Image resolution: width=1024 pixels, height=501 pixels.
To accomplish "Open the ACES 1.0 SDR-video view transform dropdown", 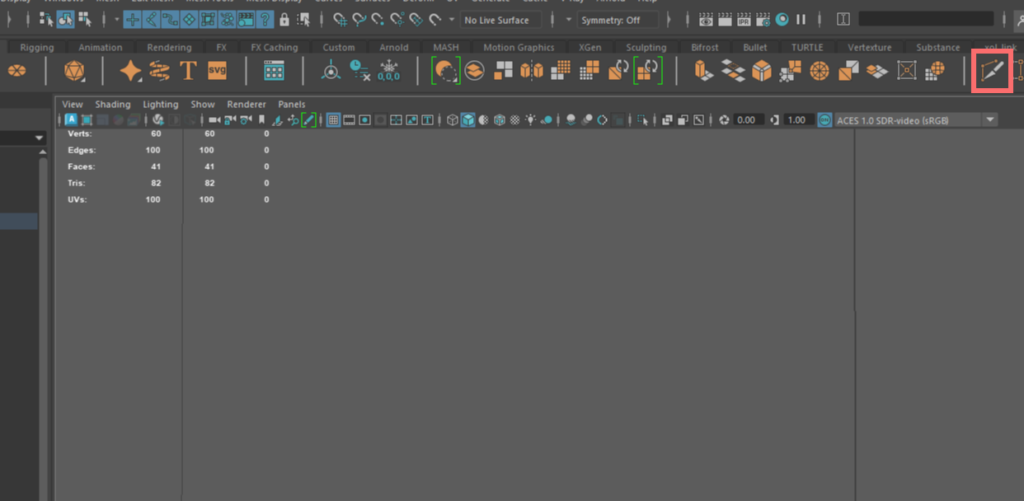I will pyautogui.click(x=916, y=120).
